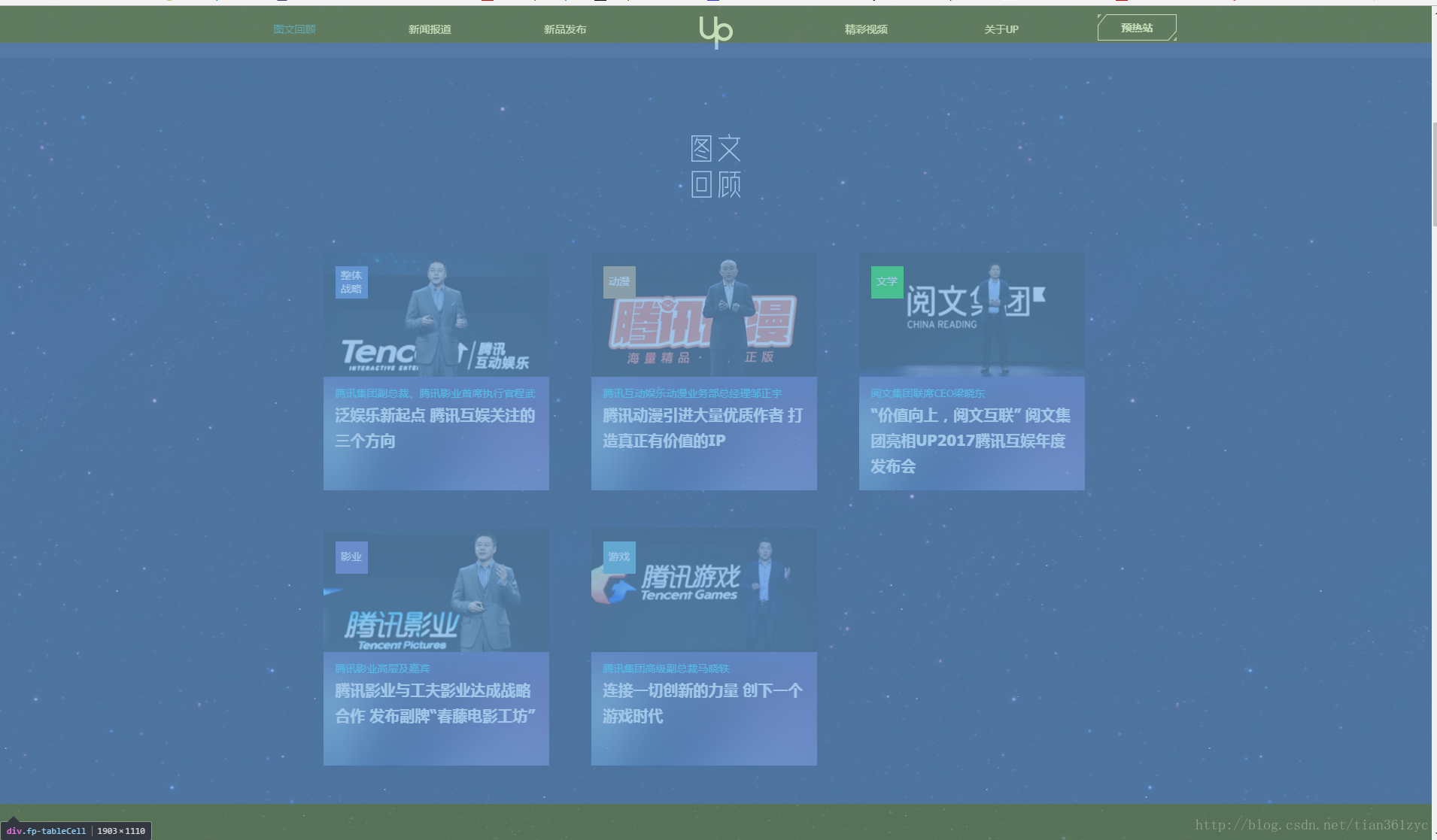
Task: Open the Tencent Interactive Entertainment thumbnail
Action: coord(436,314)
